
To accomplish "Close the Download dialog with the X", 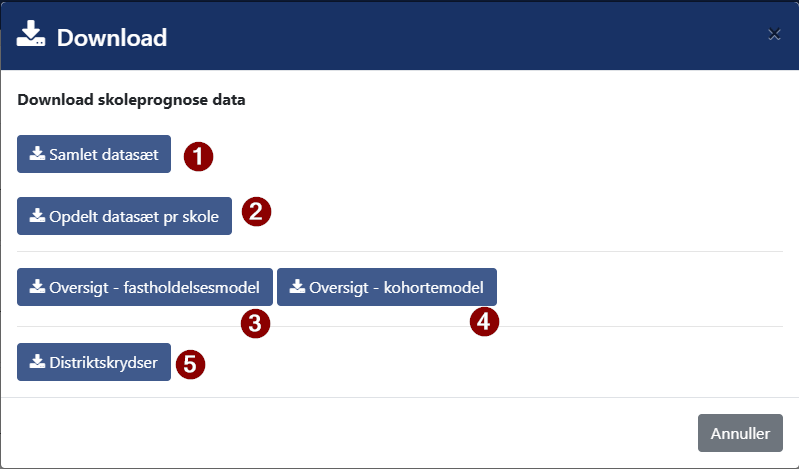I will coord(774,35).
